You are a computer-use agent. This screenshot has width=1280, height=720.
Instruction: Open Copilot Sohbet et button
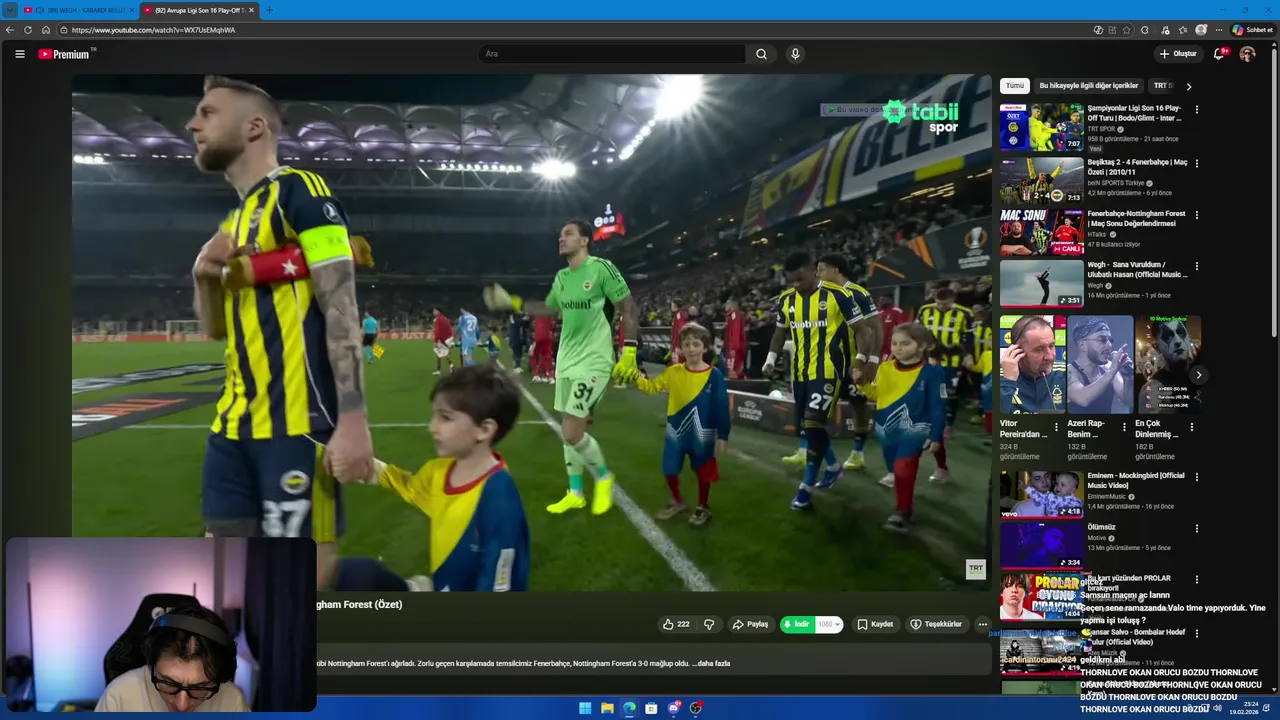[1252, 30]
